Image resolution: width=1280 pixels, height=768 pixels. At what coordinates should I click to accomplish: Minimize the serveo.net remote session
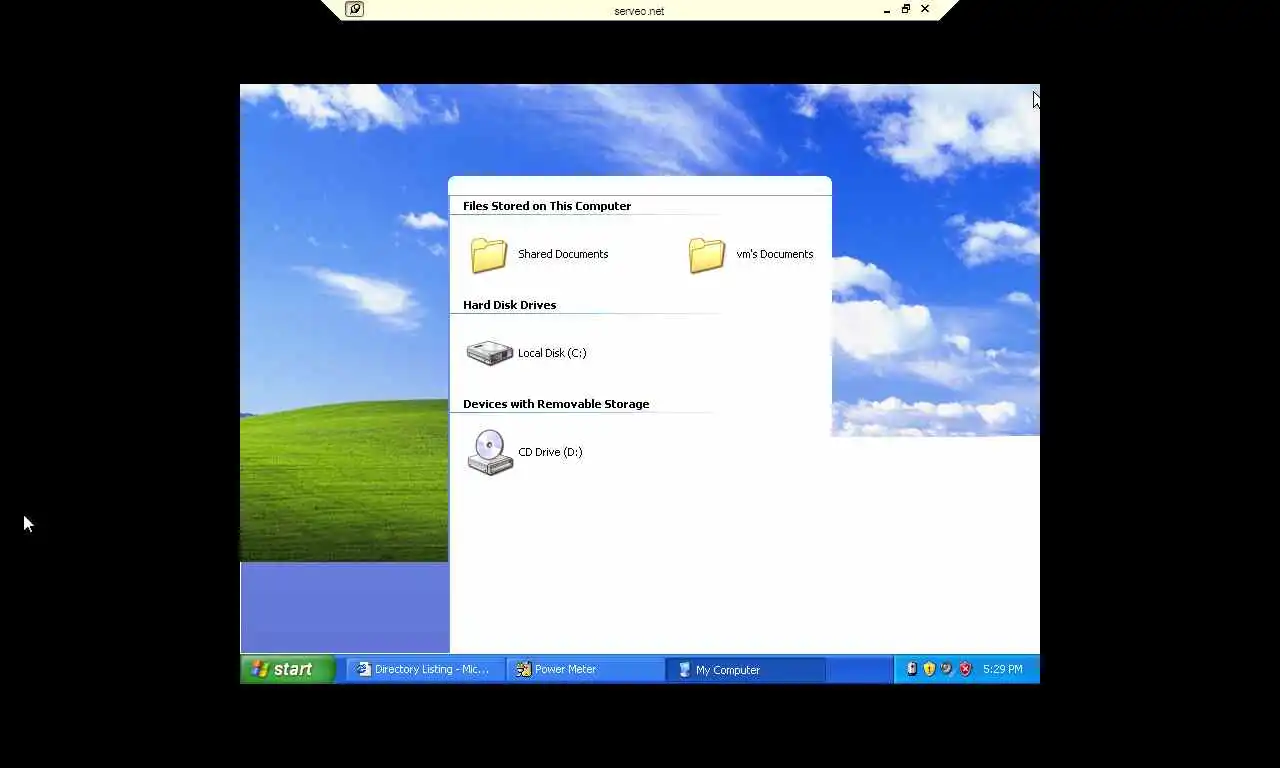tap(887, 9)
